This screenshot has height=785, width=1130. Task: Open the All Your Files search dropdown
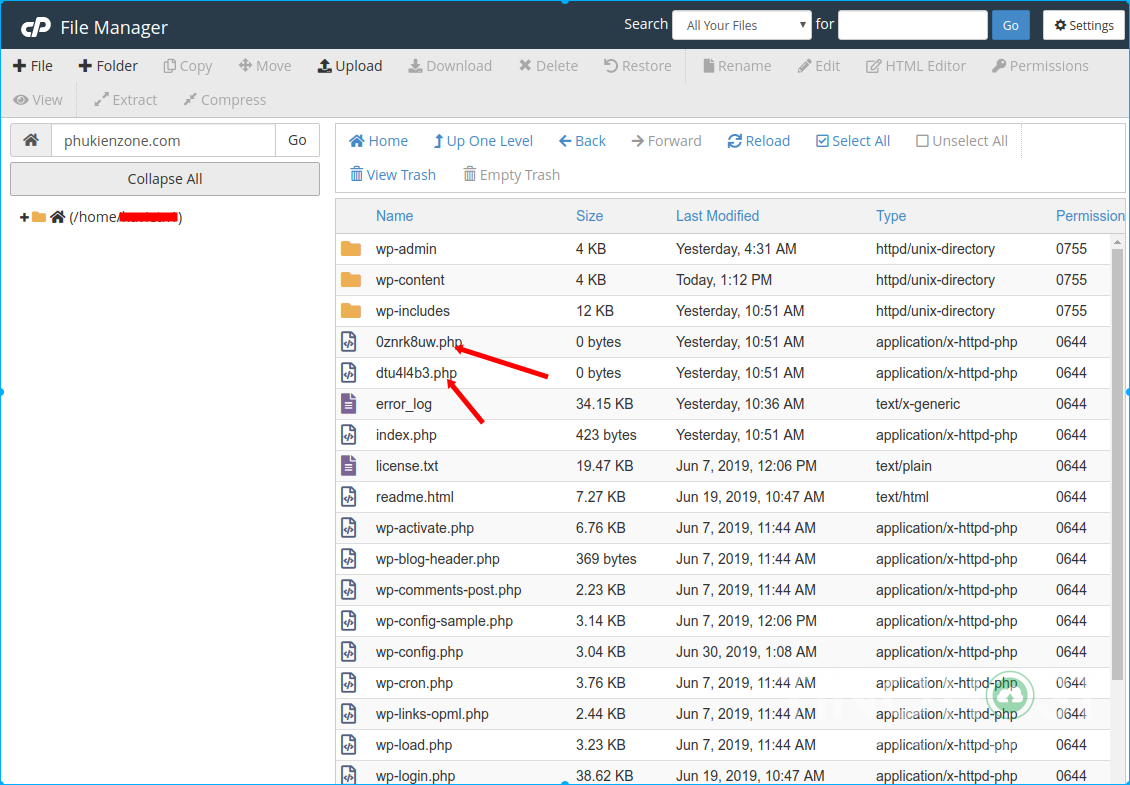[742, 25]
